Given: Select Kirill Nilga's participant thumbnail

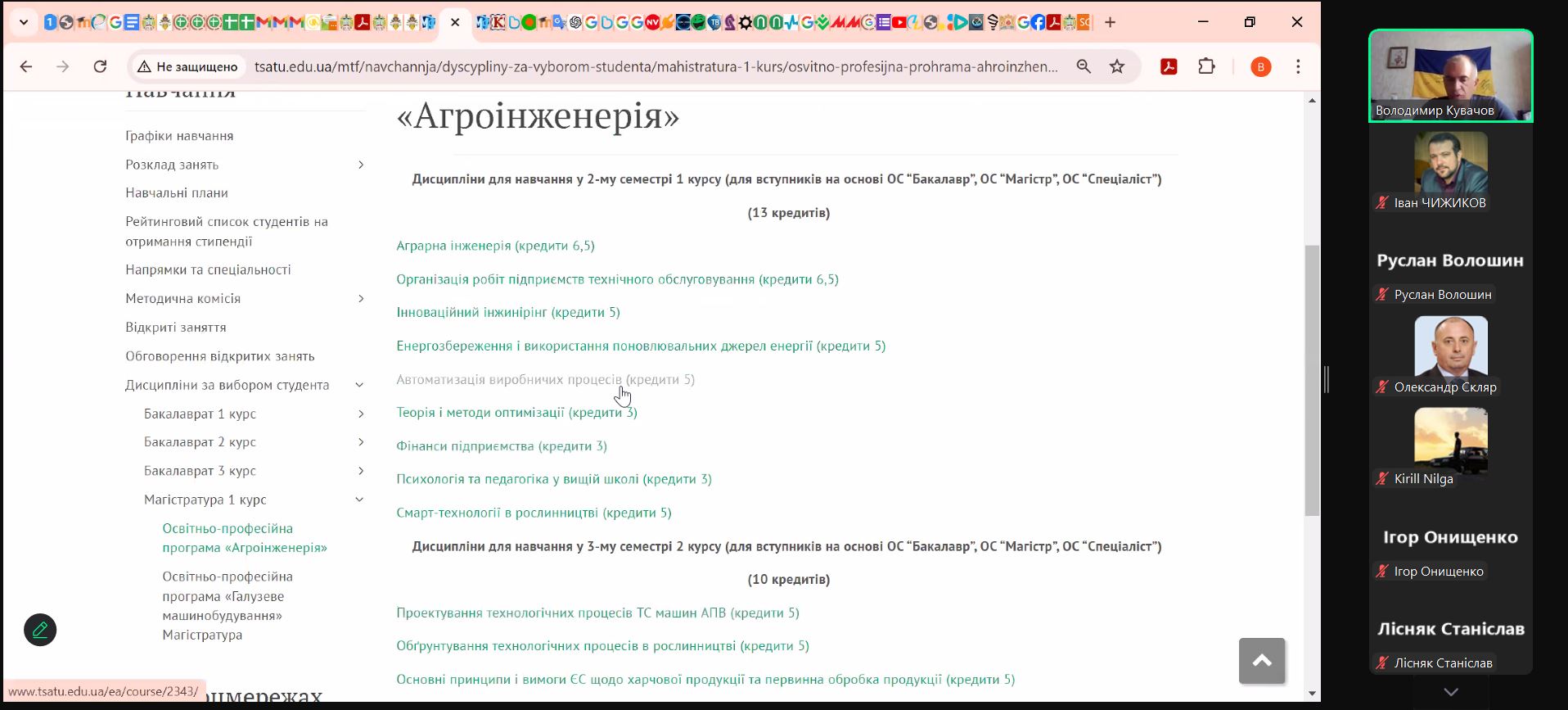Looking at the screenshot, I should point(1451,447).
